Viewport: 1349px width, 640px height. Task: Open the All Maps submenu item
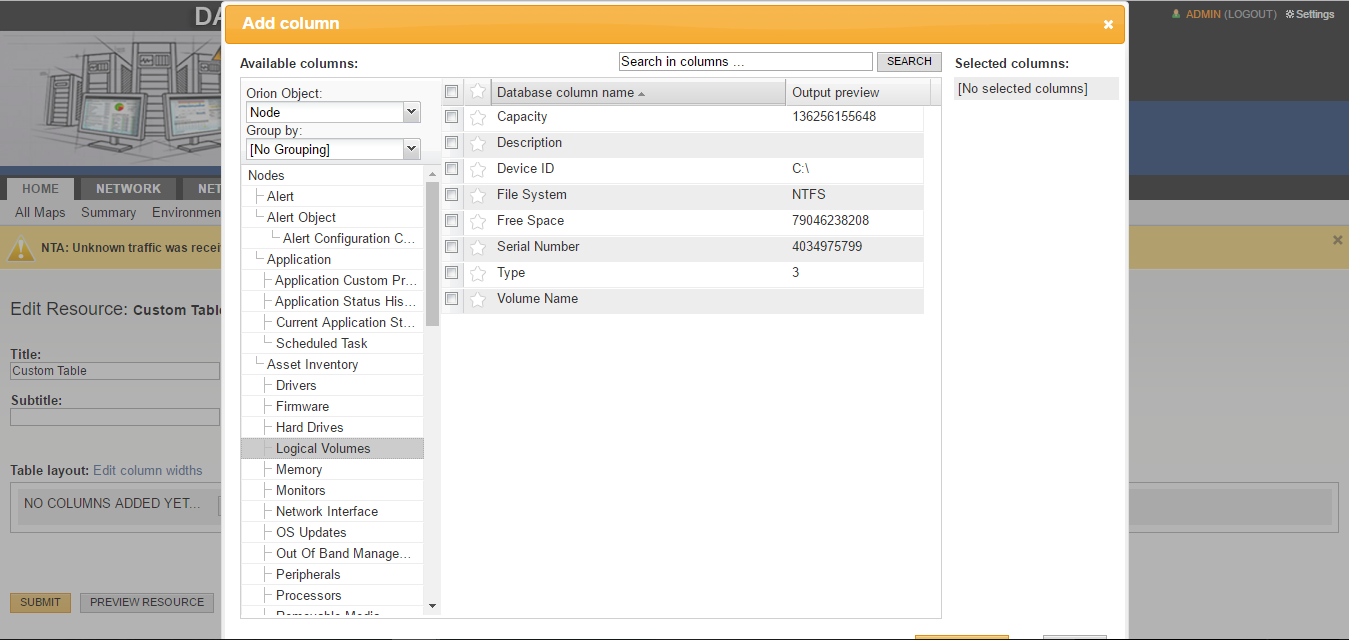pyautogui.click(x=40, y=213)
